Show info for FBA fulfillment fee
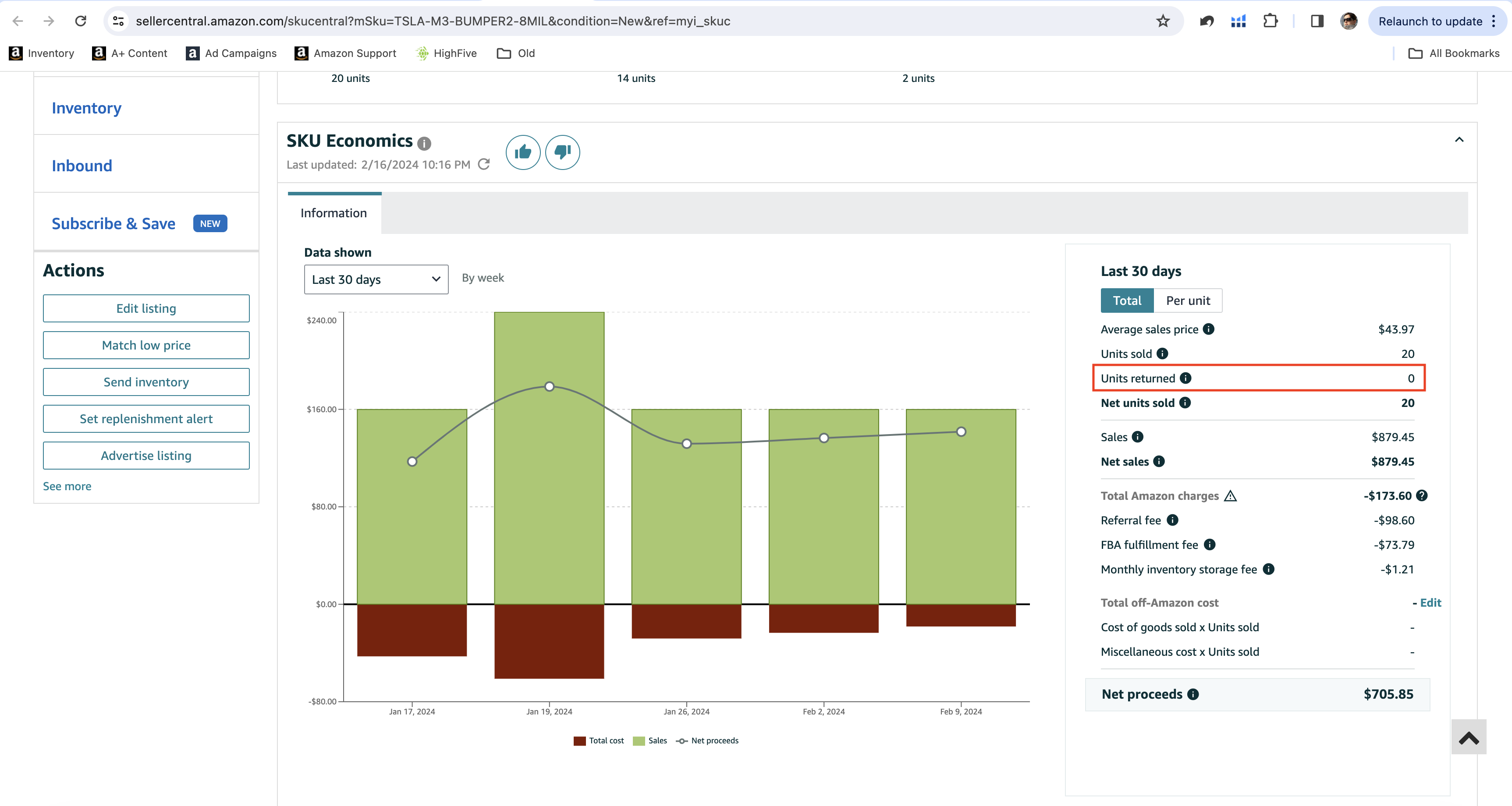This screenshot has height=806, width=1512. (1209, 544)
